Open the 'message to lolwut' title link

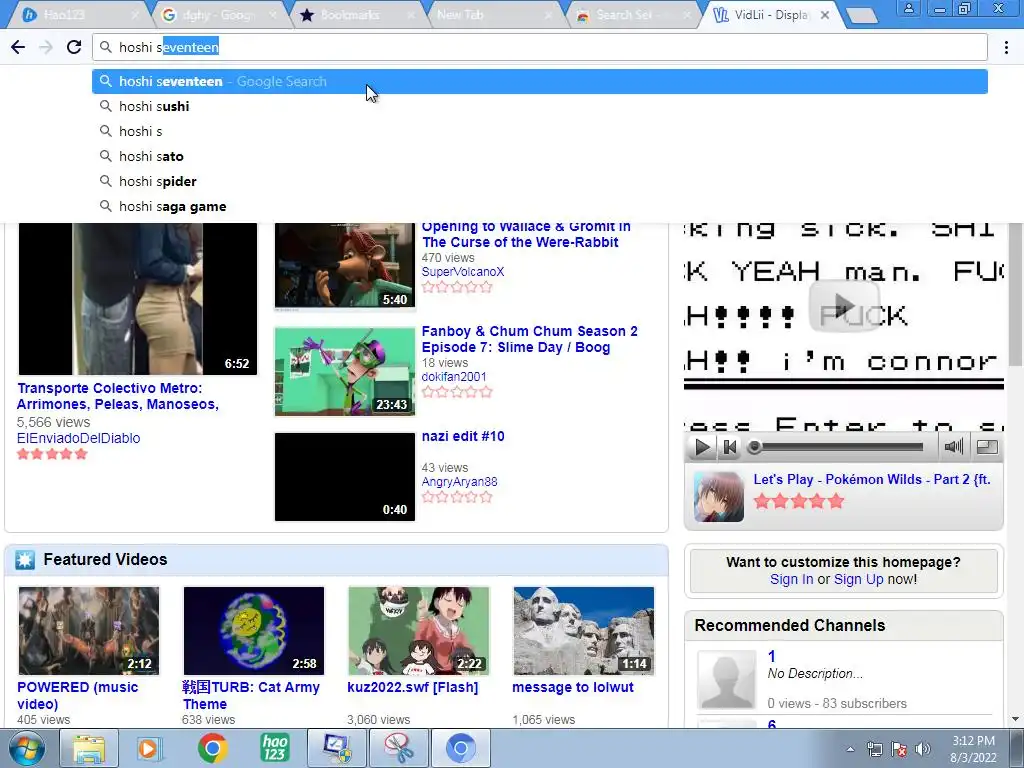[x=573, y=687]
